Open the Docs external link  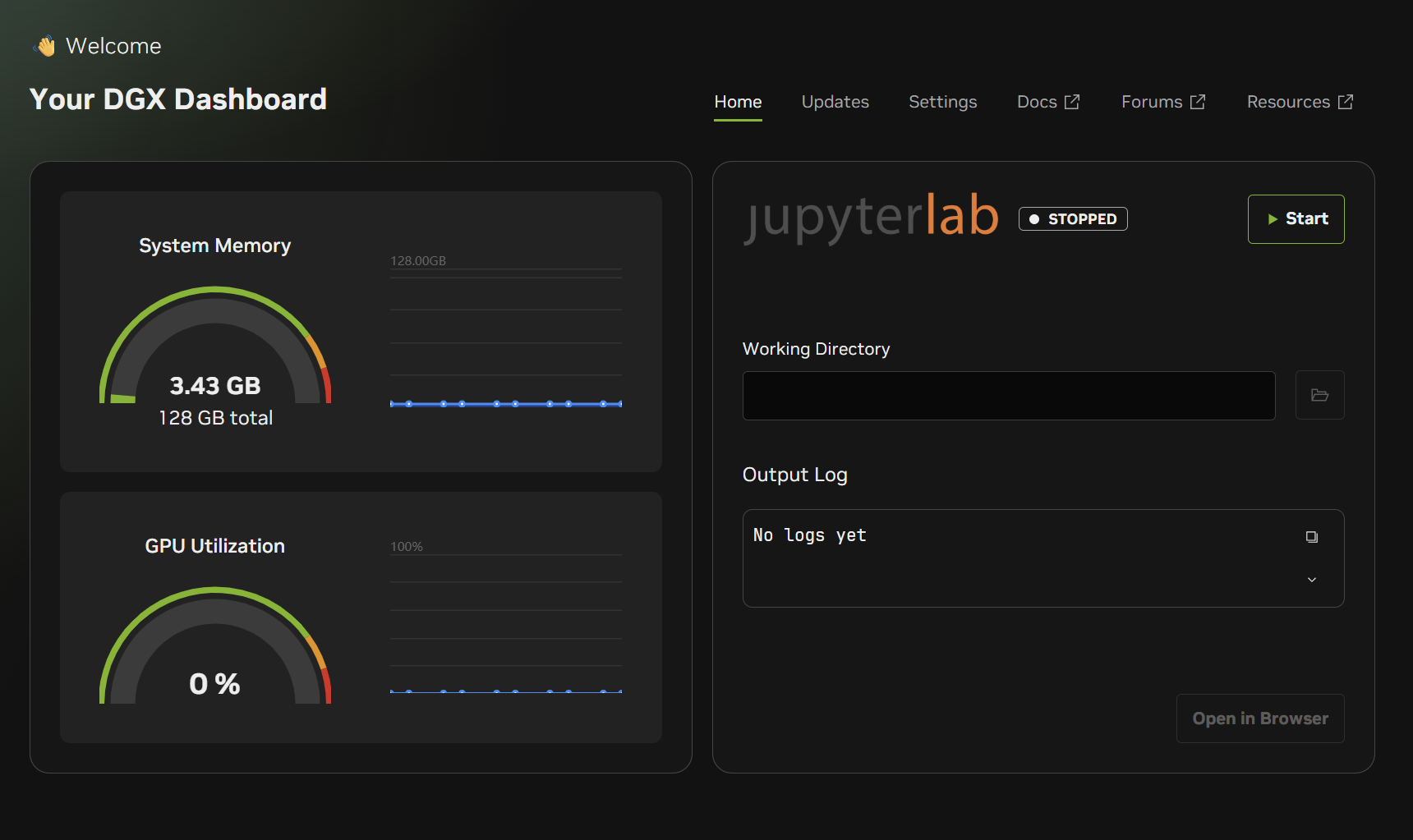[1048, 102]
